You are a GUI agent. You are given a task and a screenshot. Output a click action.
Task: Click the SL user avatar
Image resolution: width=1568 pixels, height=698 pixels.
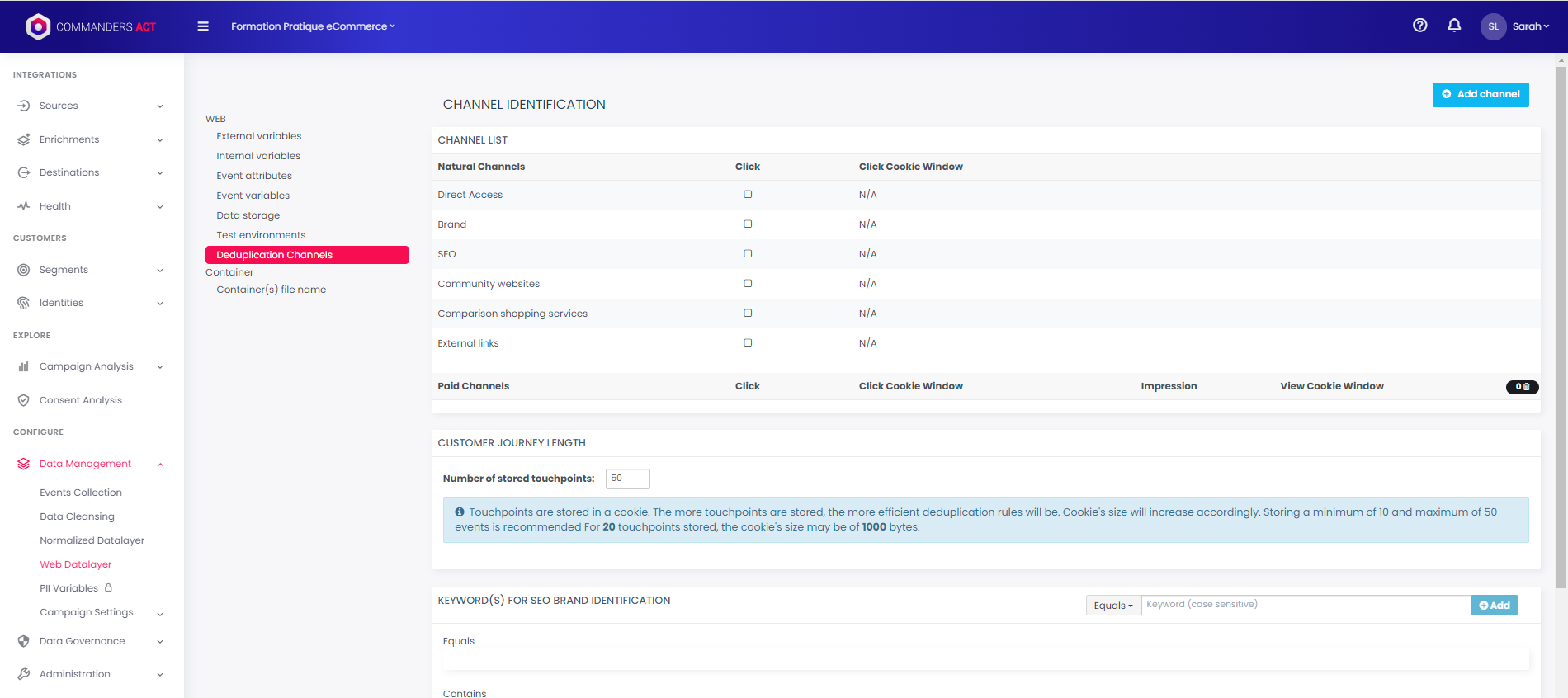click(x=1493, y=26)
